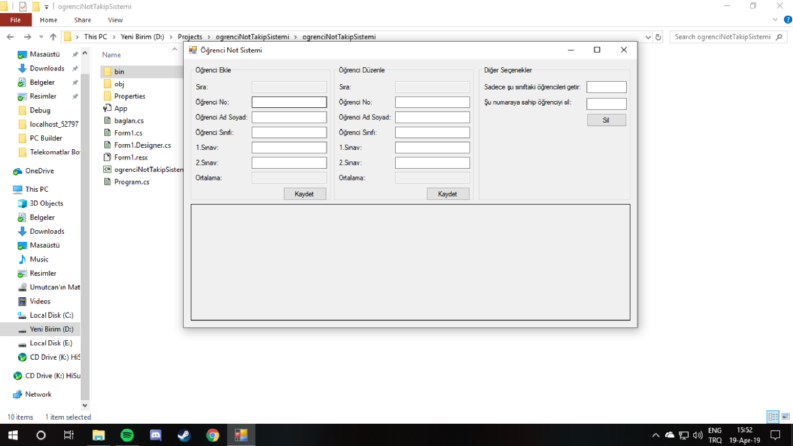Click Kaydet in Öğrenci Düzenle group
793x446 pixels.
point(448,194)
